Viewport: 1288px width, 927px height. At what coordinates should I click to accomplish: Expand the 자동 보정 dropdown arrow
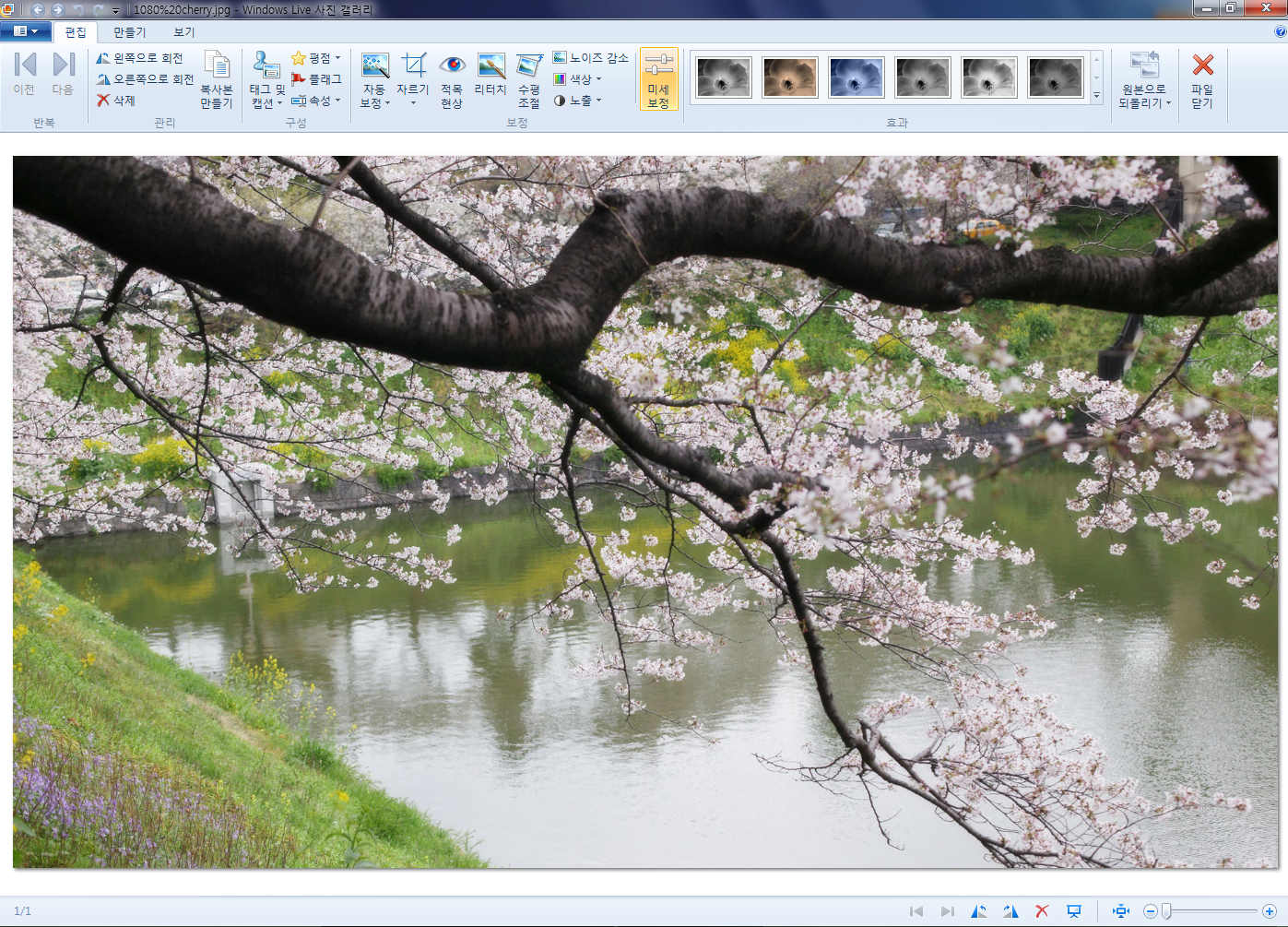pyautogui.click(x=387, y=103)
